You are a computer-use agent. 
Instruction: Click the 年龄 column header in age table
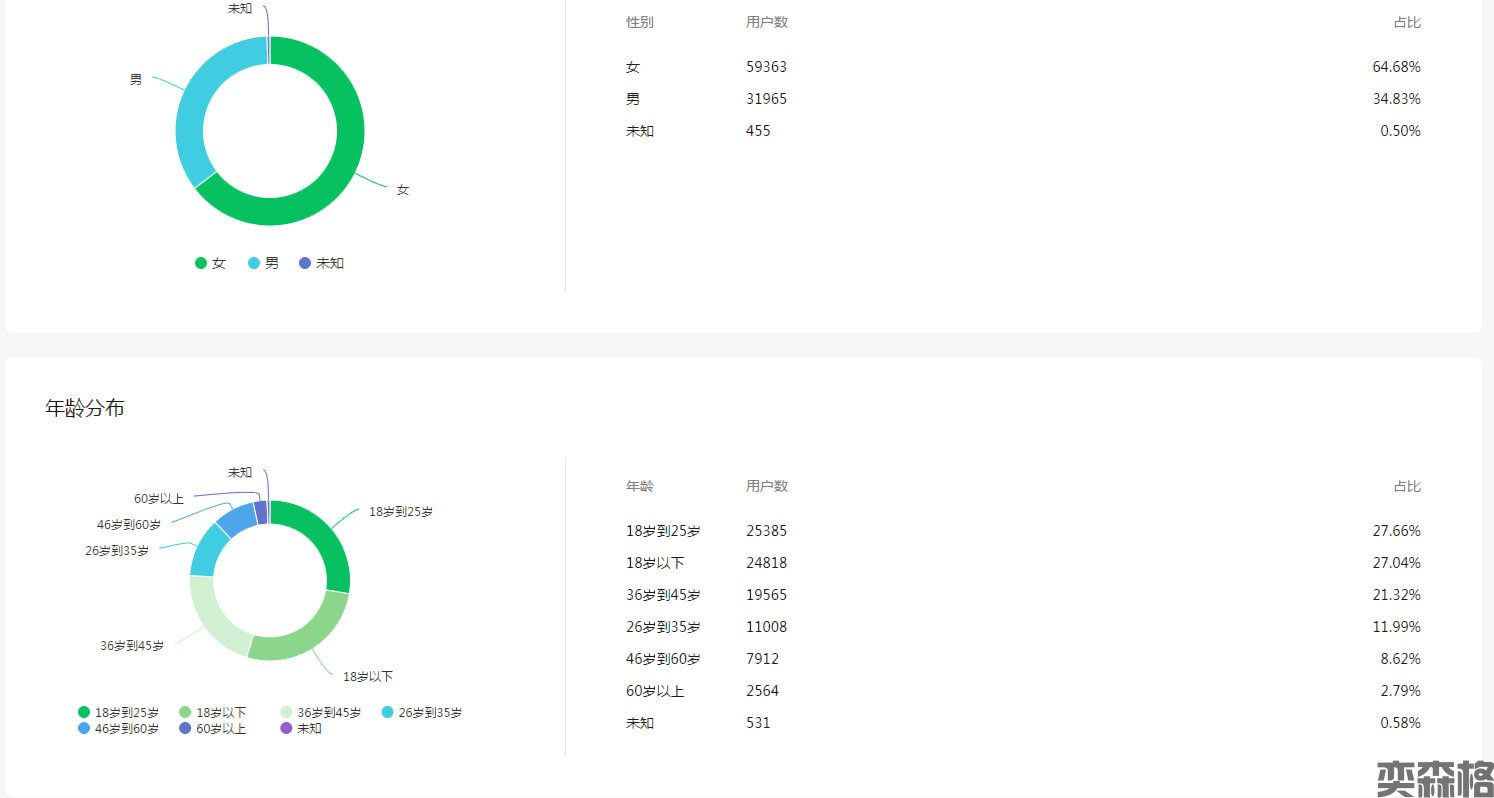coord(640,486)
